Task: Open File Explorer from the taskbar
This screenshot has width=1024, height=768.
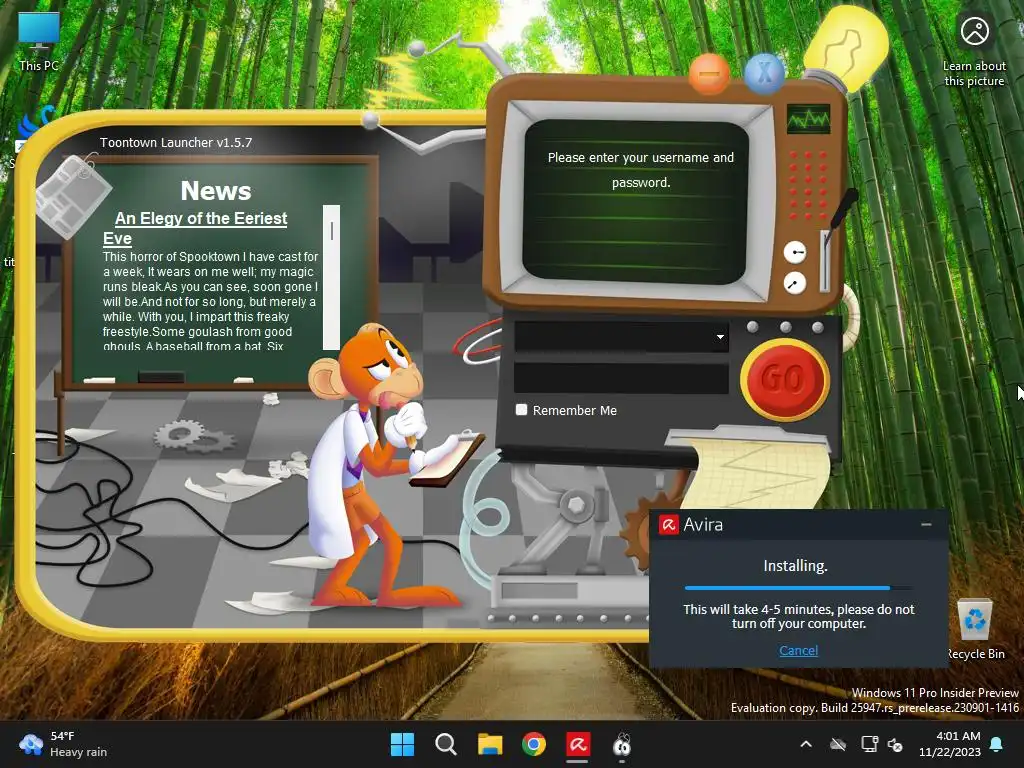Action: [490, 744]
